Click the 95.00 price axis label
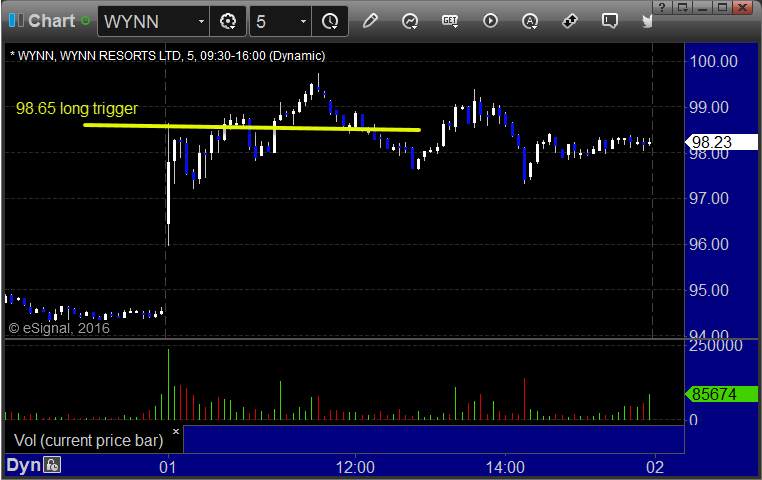Image resolution: width=762 pixels, height=480 pixels. coord(709,290)
